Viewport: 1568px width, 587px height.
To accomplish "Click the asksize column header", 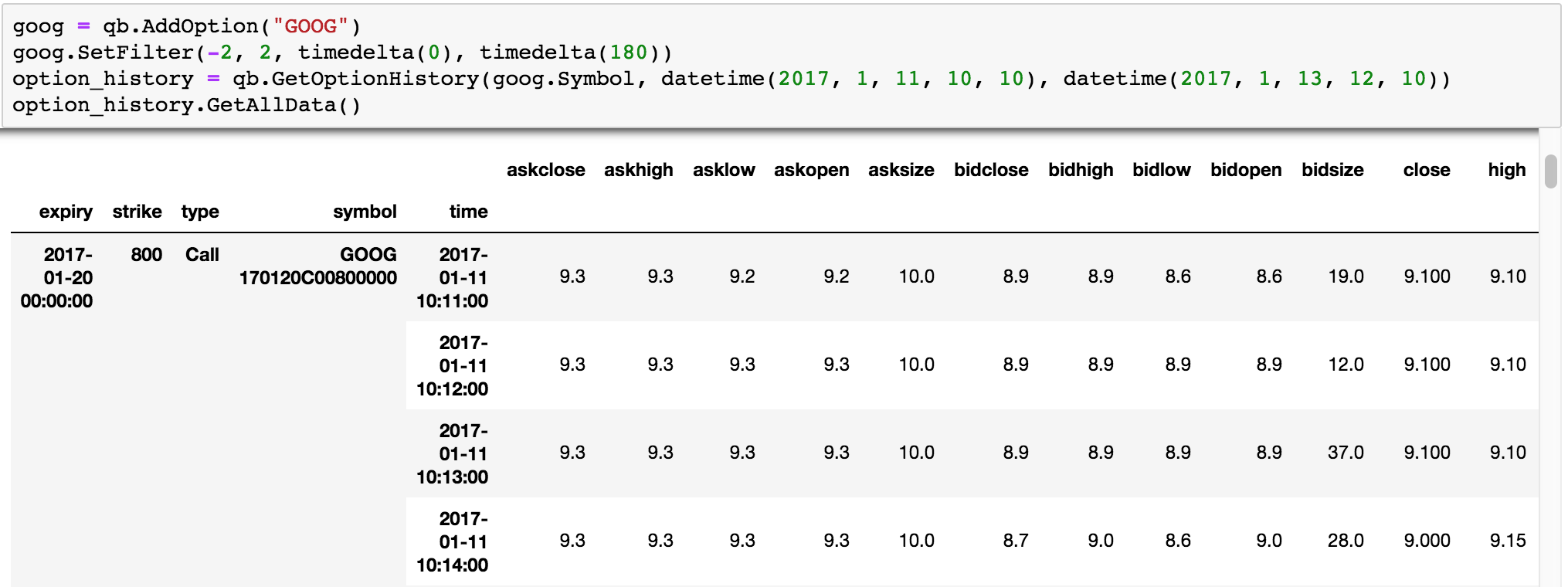I will point(901,170).
